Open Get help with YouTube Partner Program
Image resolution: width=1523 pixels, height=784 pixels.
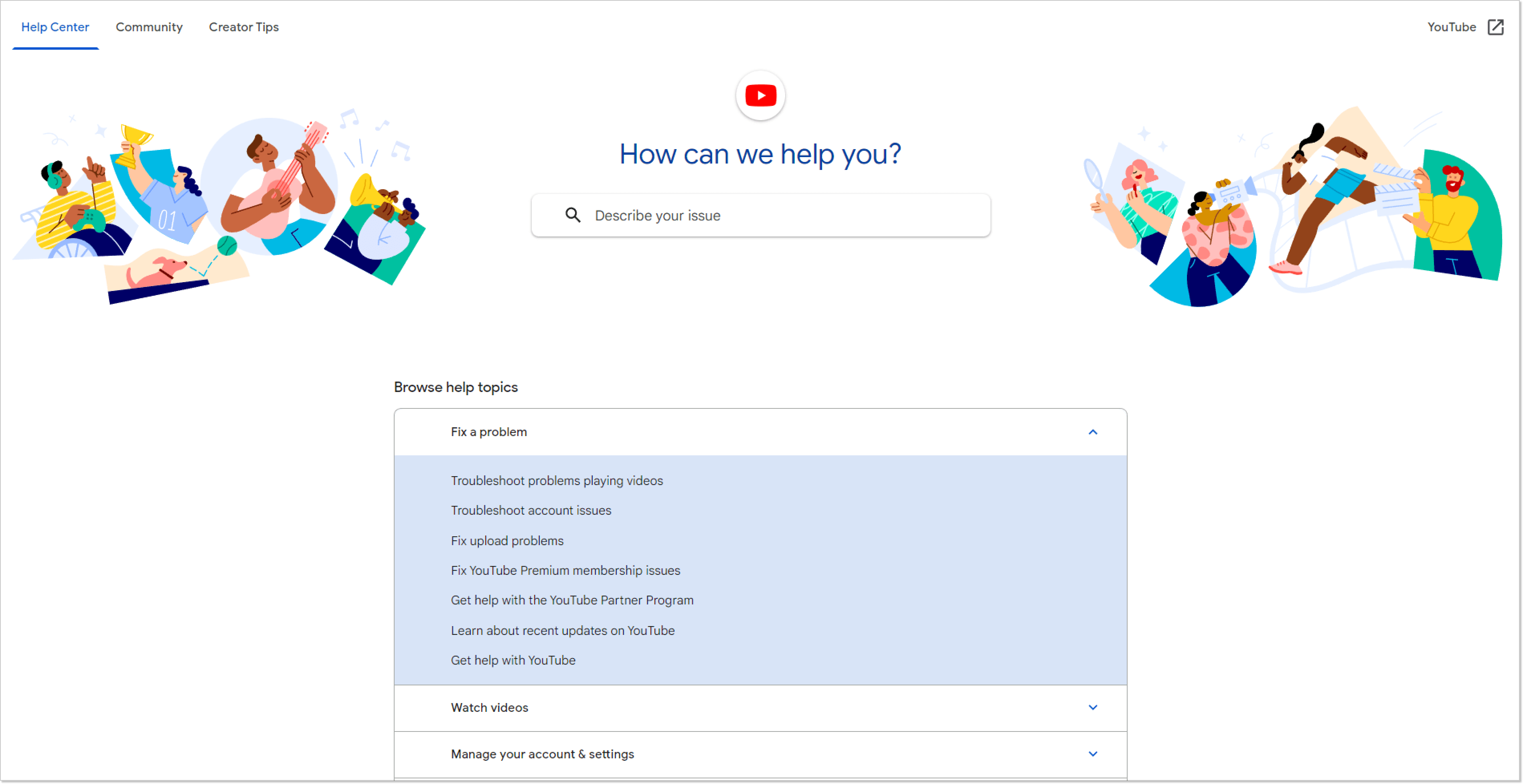coord(572,600)
